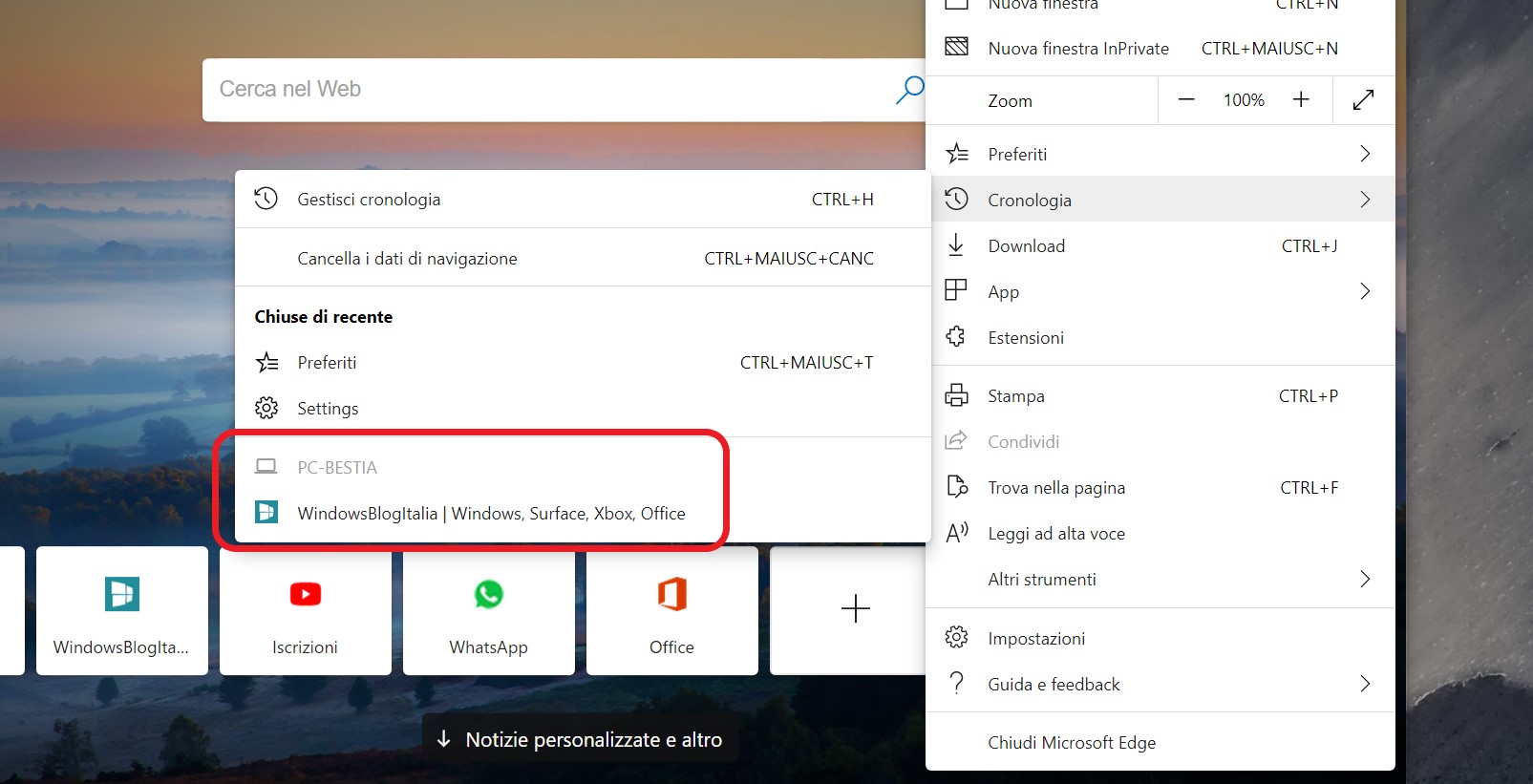Click the gear icon beside Settings entry
Image resolution: width=1533 pixels, height=784 pixels.
[266, 408]
